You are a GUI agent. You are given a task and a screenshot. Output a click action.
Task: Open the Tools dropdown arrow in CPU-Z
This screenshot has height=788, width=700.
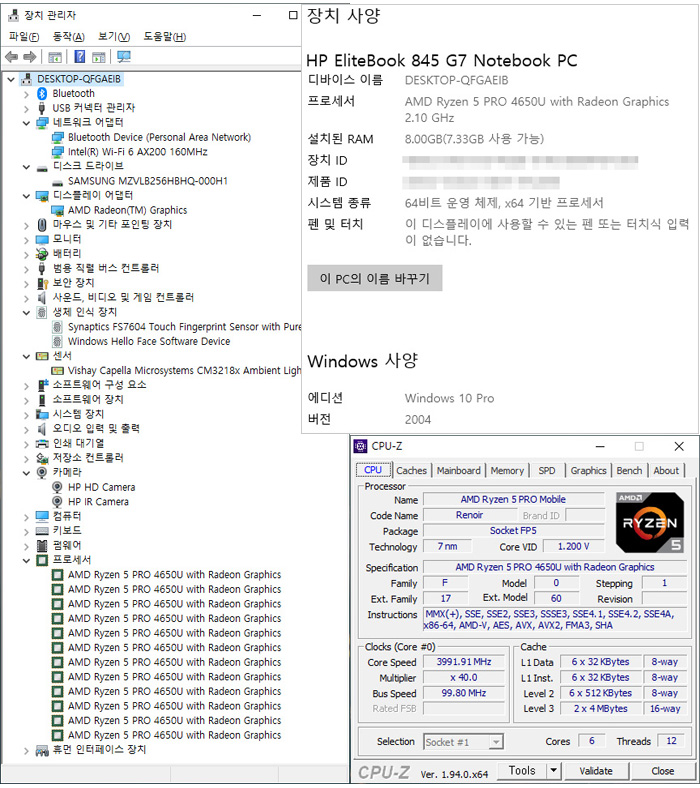(x=553, y=771)
